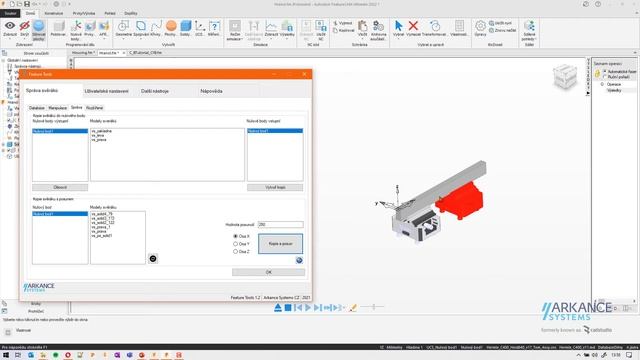Switch to Uživatelská nastavení tab
Viewport: 640px width, 360px height.
(x=106, y=91)
